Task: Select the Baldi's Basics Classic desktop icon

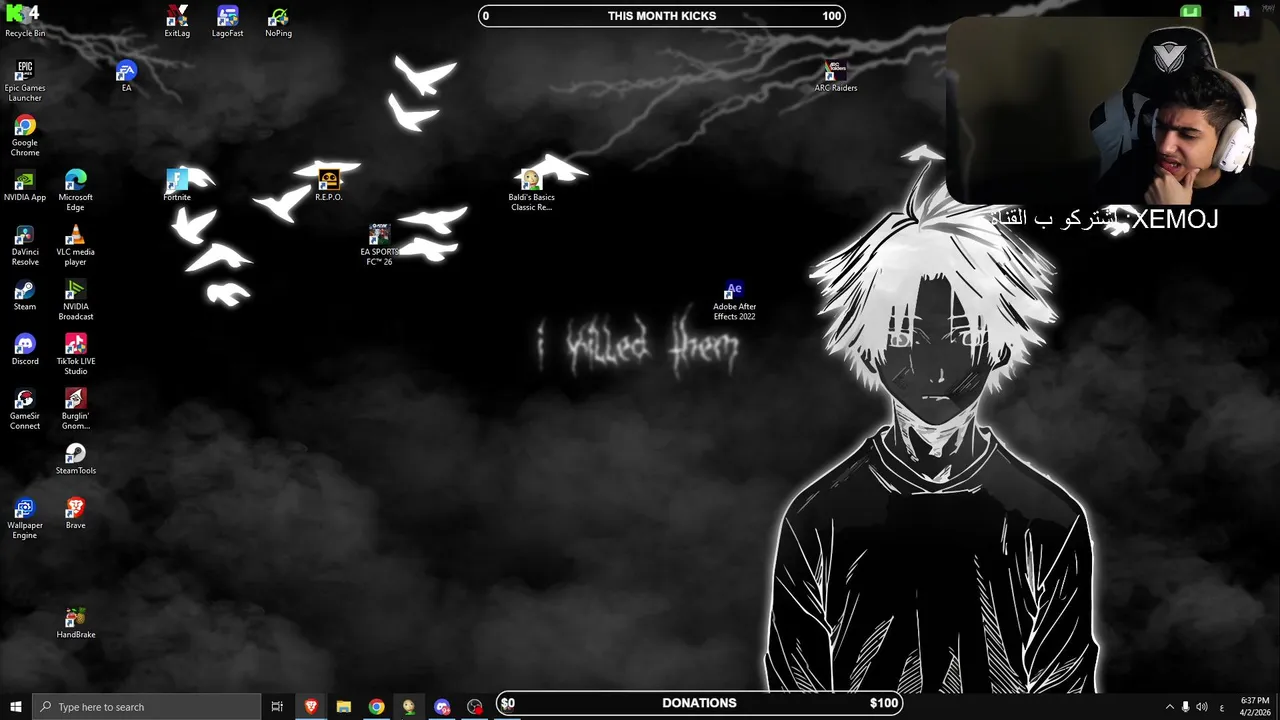Action: (x=531, y=190)
